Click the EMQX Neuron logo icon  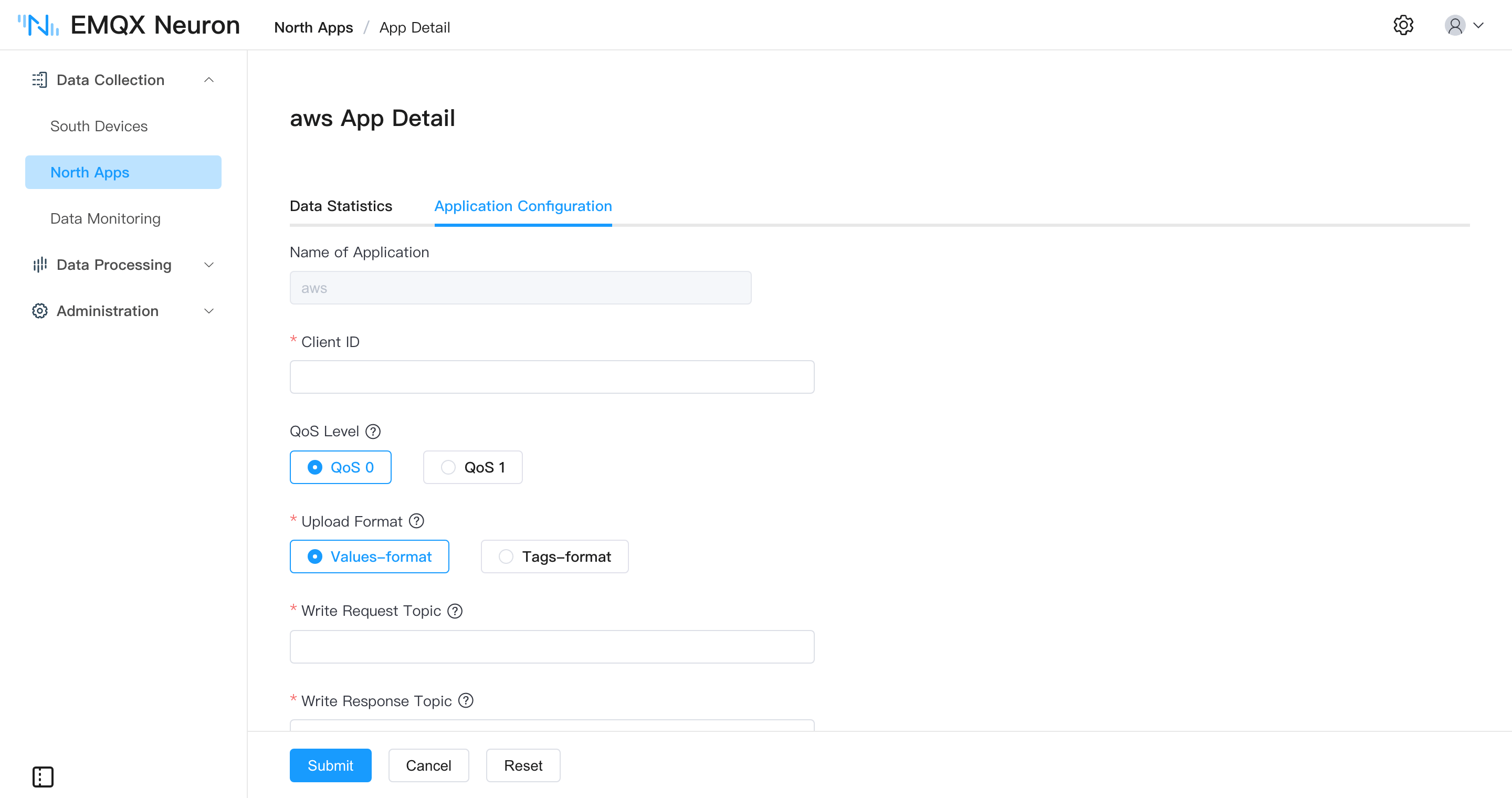point(39,25)
